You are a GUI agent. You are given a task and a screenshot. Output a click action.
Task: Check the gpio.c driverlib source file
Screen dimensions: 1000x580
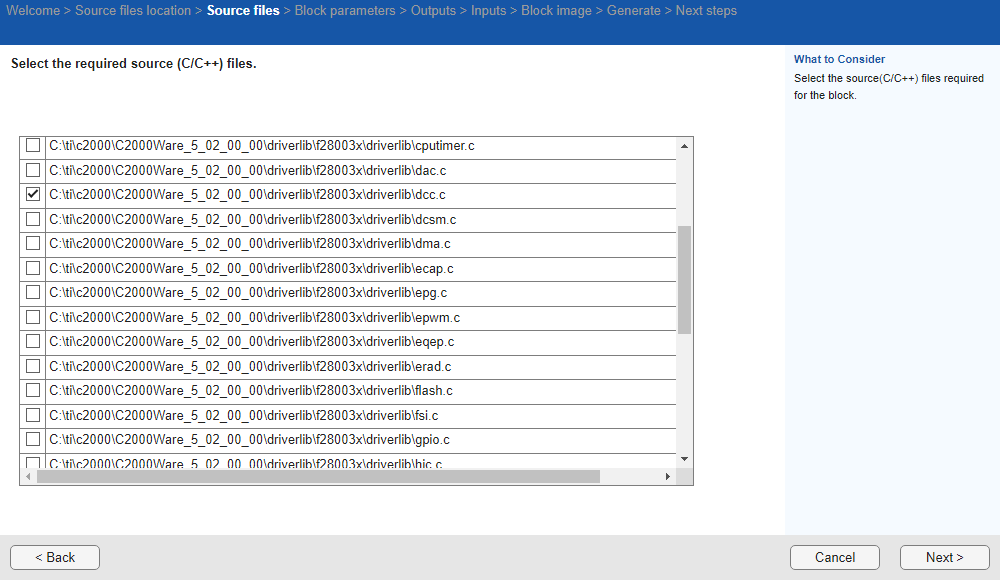coord(32,439)
